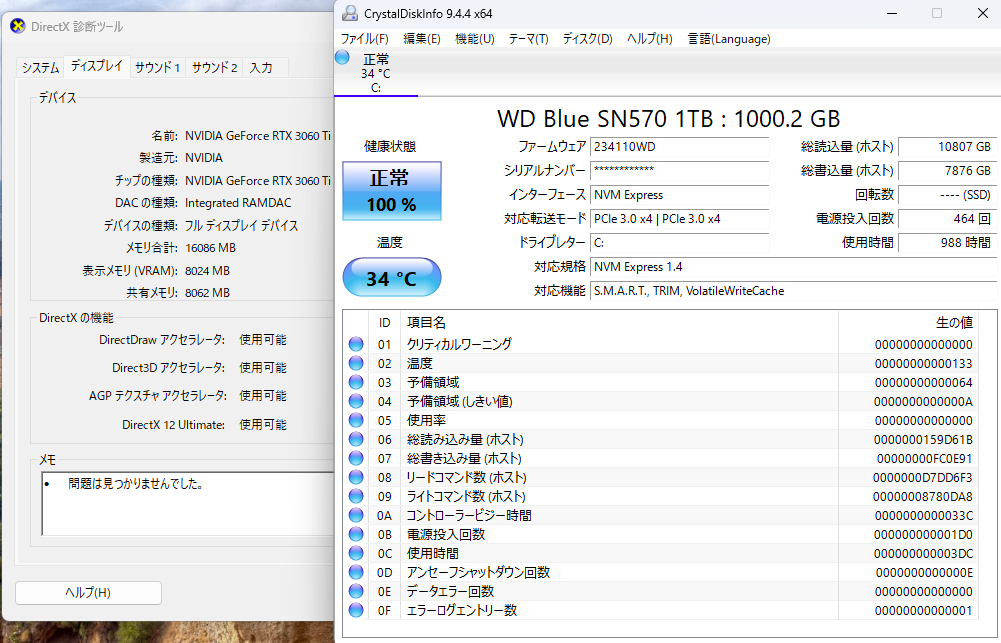This screenshot has height=643, width=1001.
Task: Click the drive letter C: field
Action: pyautogui.click(x=679, y=243)
